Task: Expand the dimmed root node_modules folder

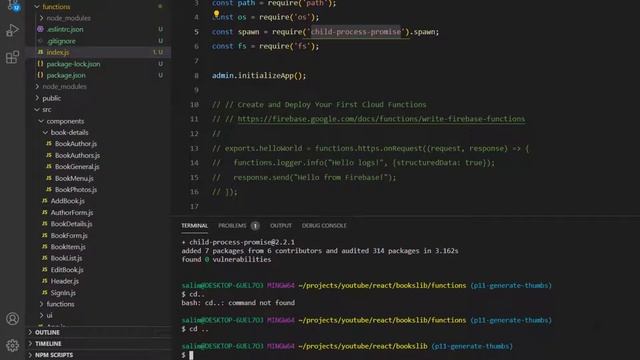Action: point(37,87)
